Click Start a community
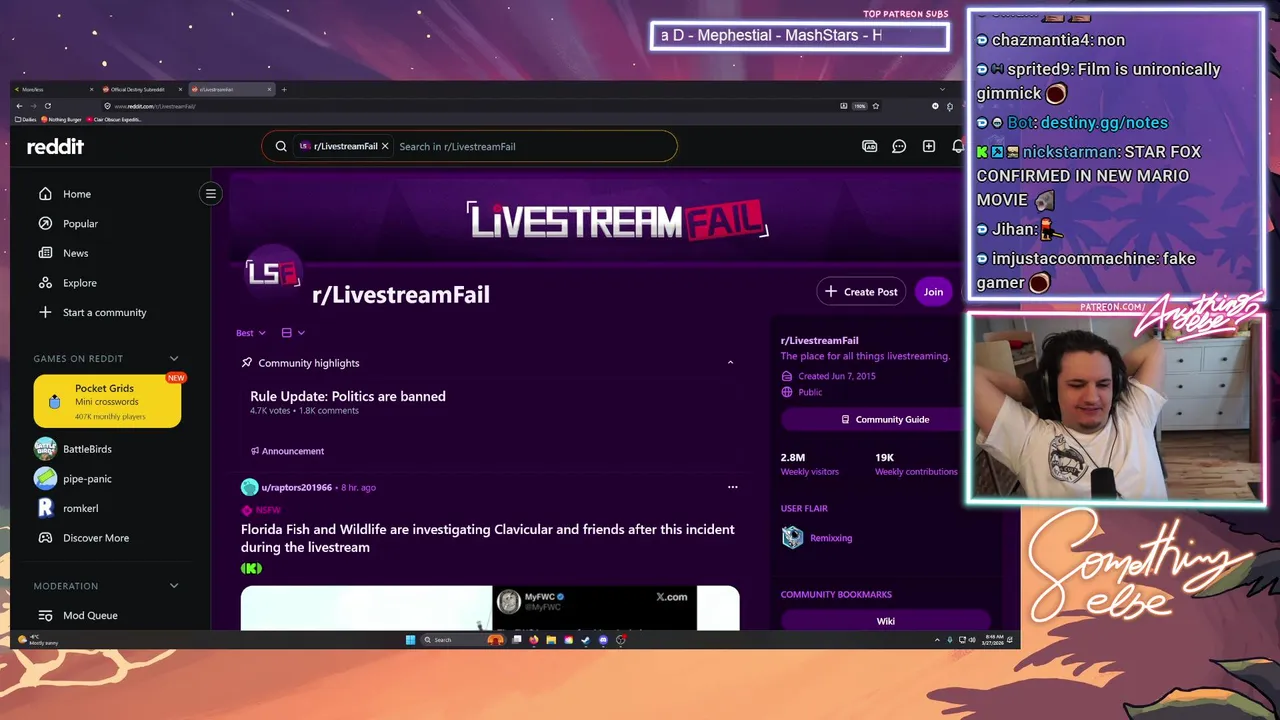 point(105,312)
